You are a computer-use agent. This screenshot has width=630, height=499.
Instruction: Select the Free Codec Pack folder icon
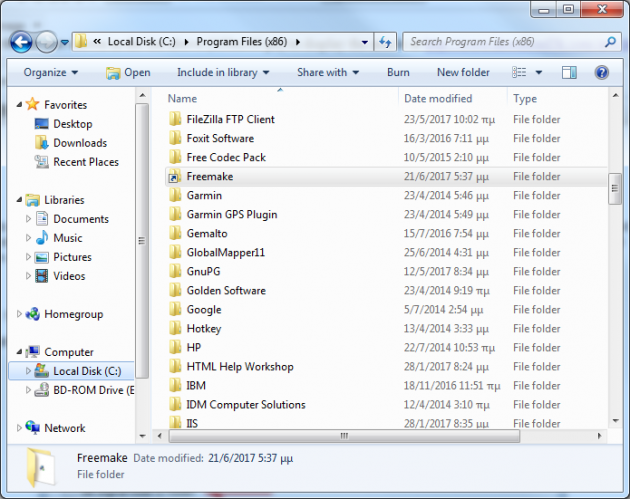(x=174, y=157)
